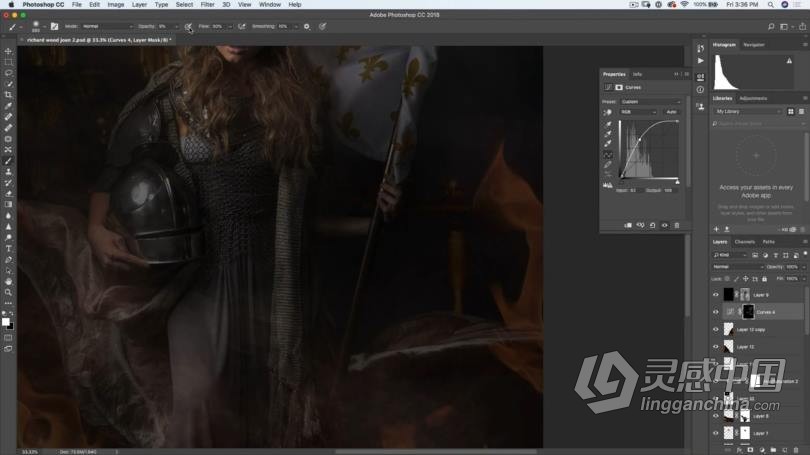The height and width of the screenshot is (455, 810).
Task: Open the Curves Preset dropdown
Action: (x=650, y=102)
